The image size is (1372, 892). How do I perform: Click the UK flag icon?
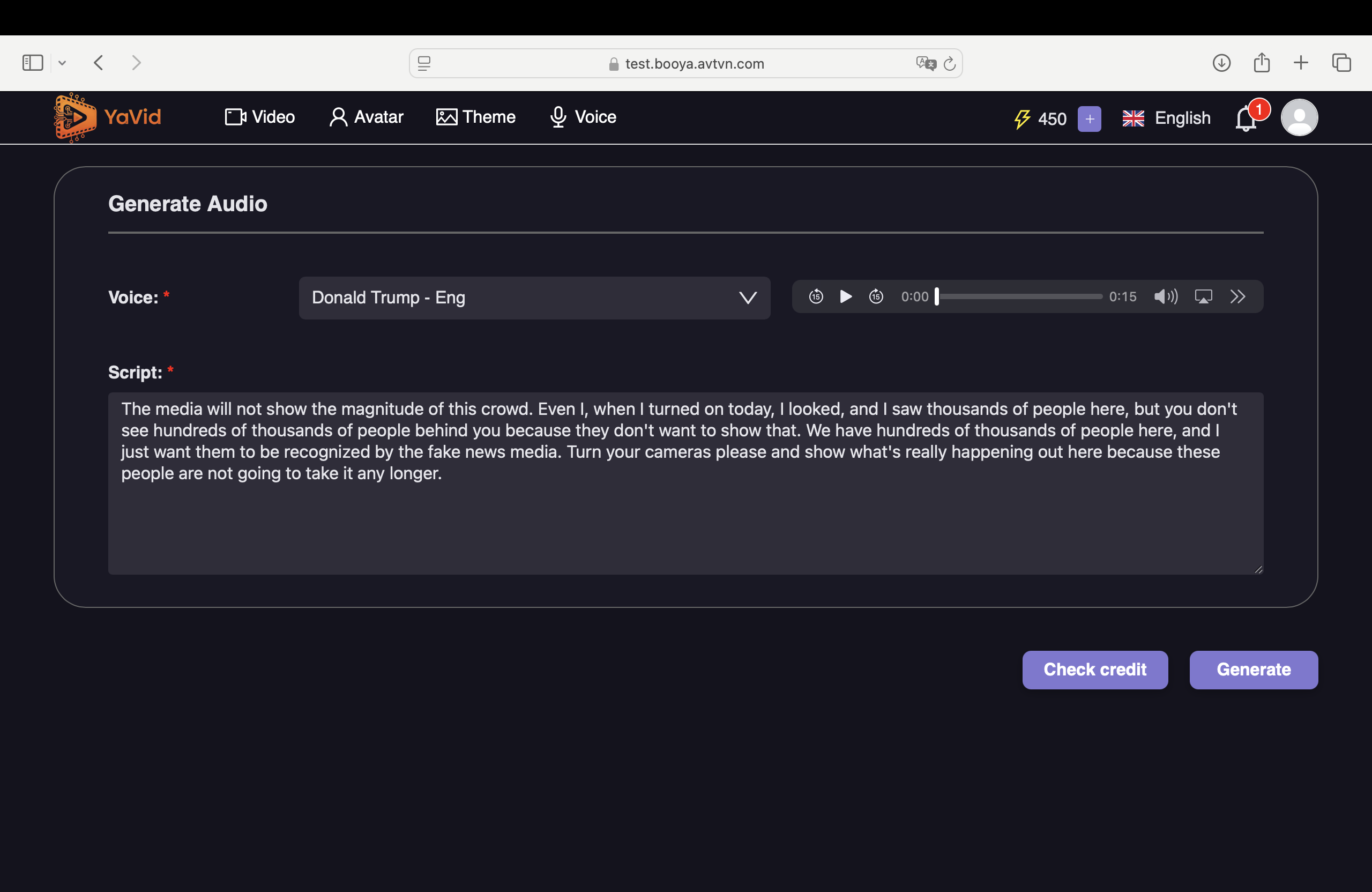click(1133, 118)
